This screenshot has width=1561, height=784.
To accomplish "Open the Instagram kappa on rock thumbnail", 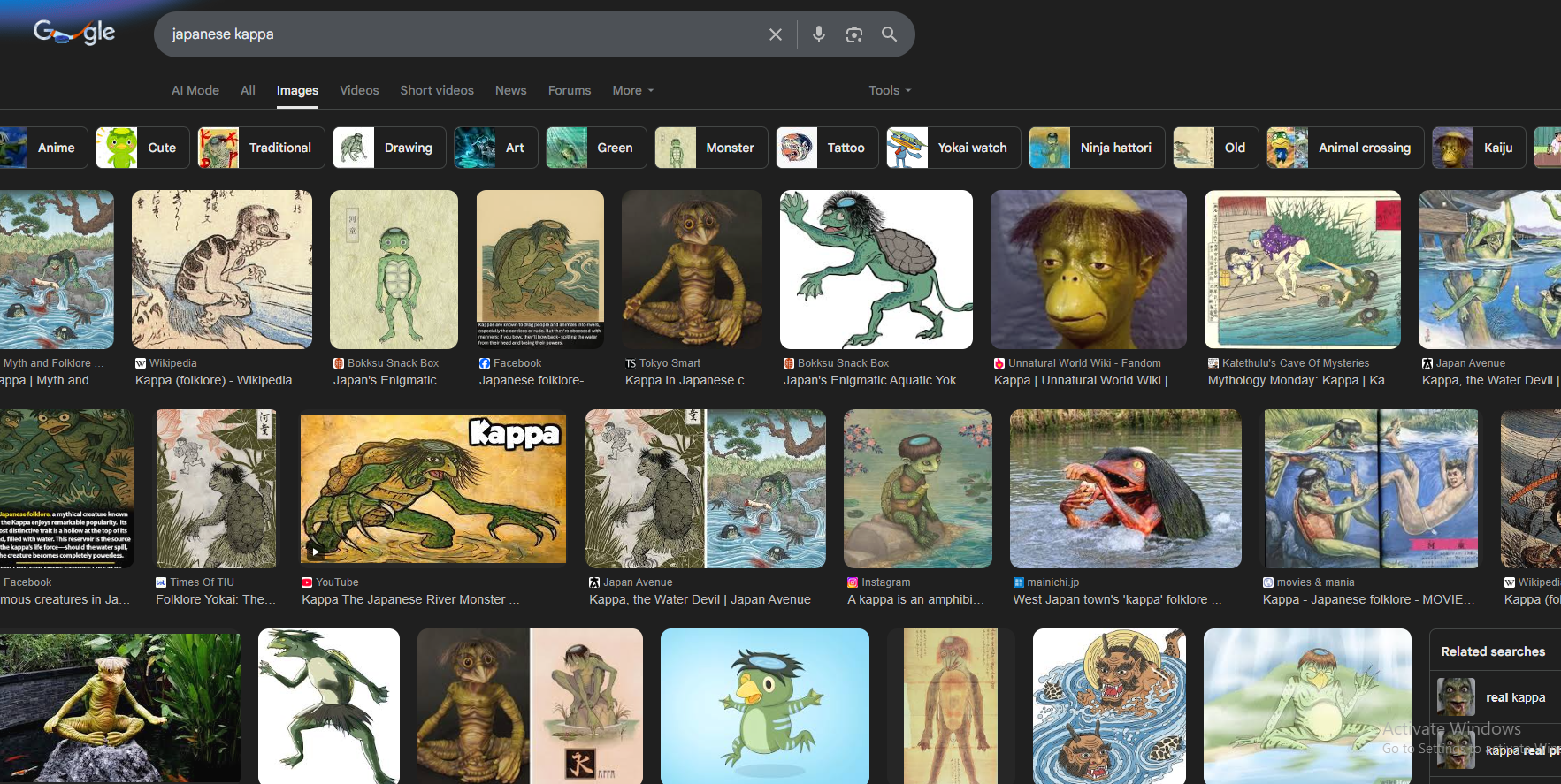I will point(918,489).
